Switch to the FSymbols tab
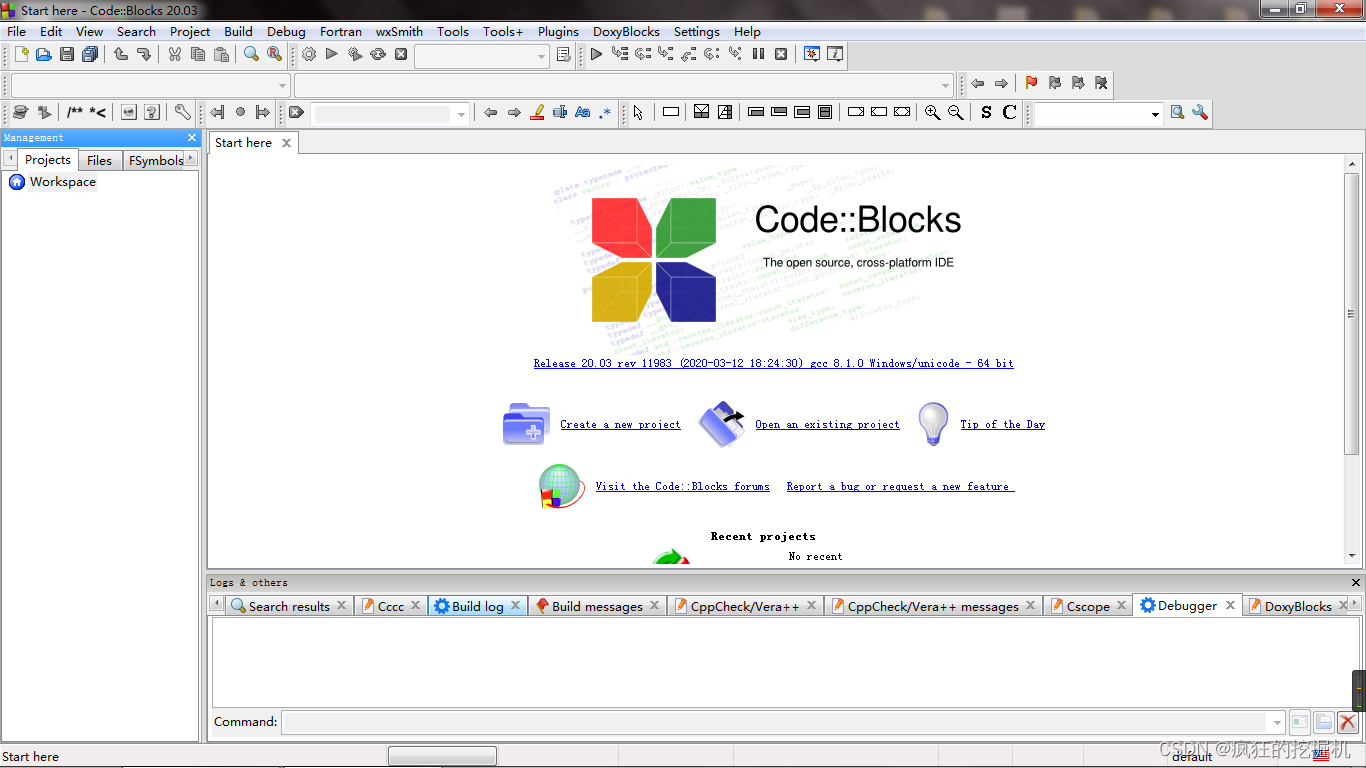1366x768 pixels. [155, 160]
